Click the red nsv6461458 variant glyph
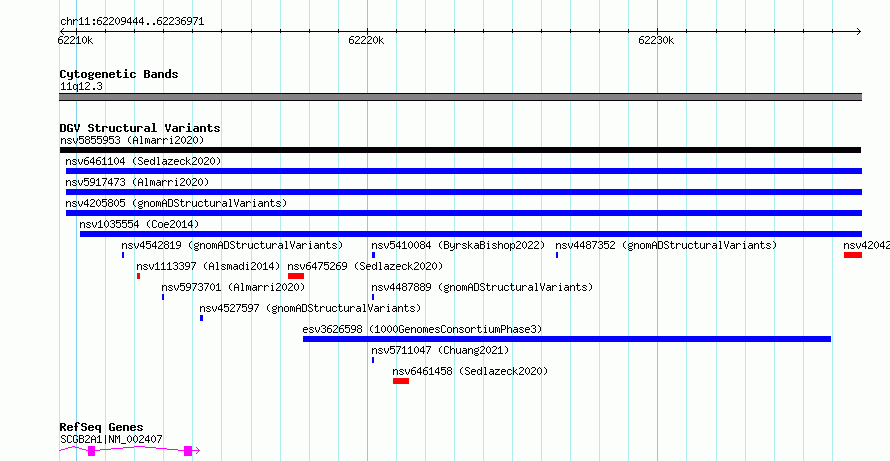 [401, 381]
